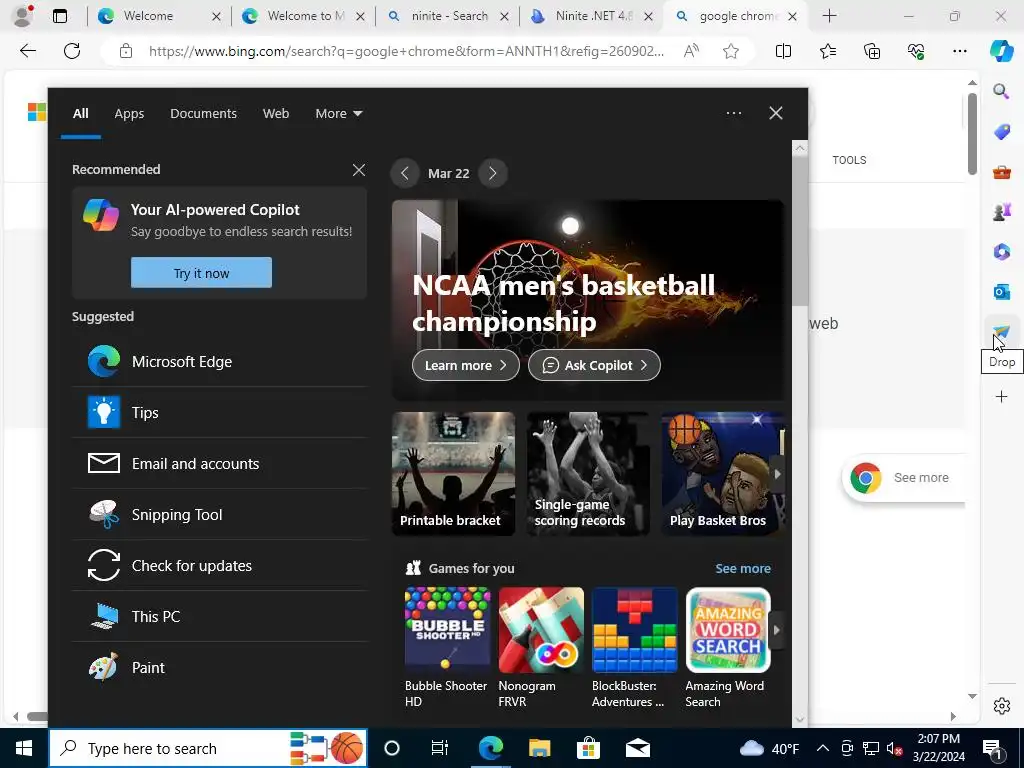This screenshot has height=768, width=1024.
Task: Dismiss the Recommended section
Action: coord(359,170)
